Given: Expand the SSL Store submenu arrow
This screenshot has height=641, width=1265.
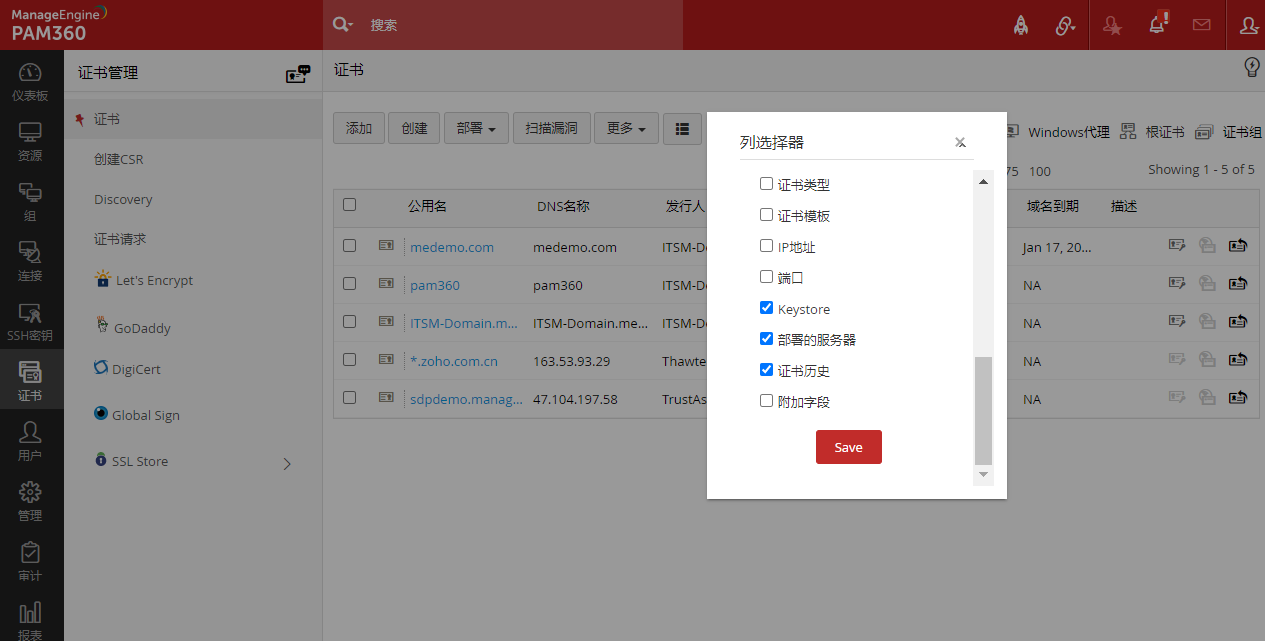Looking at the screenshot, I should pos(287,463).
